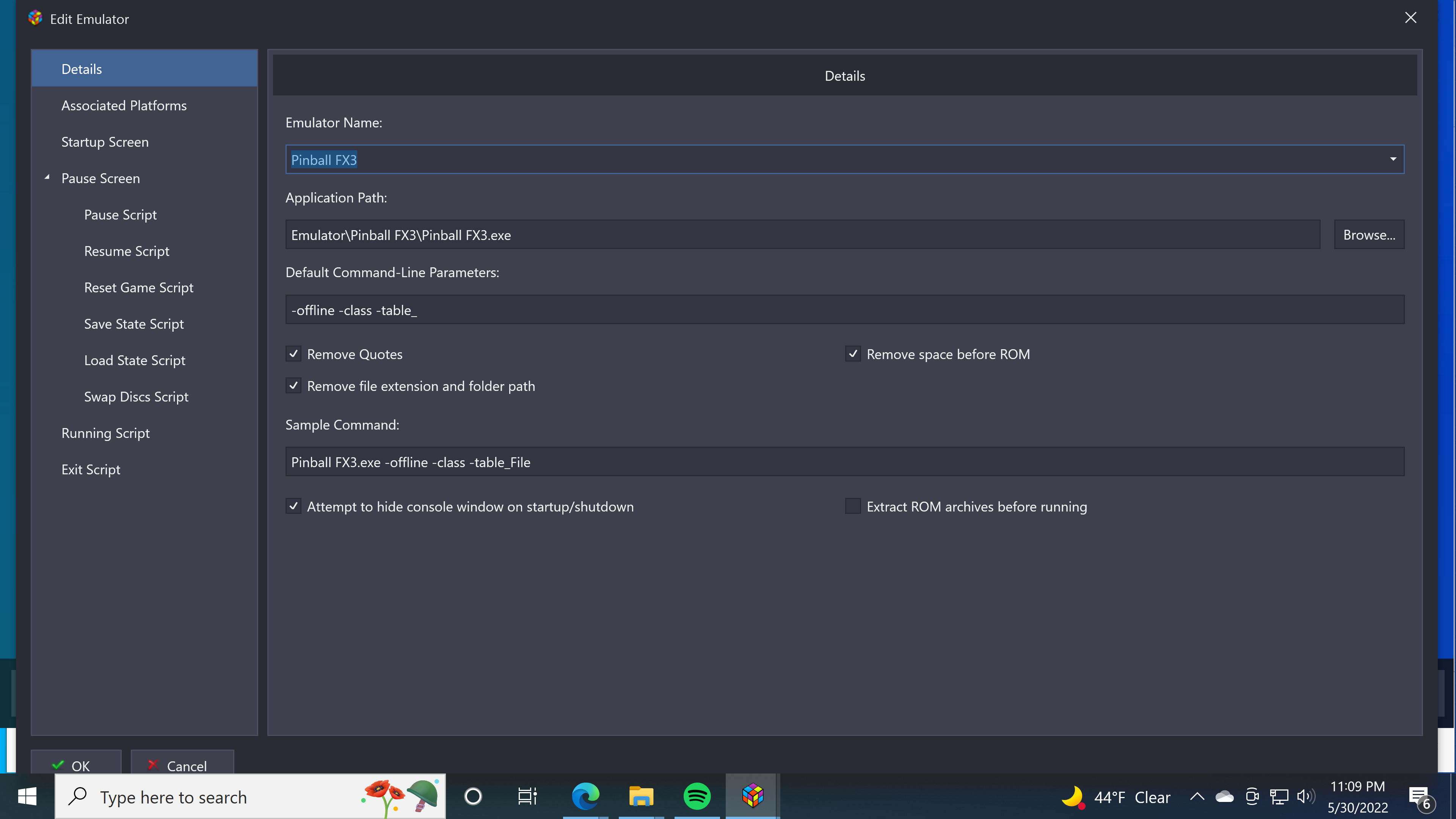Enable Extract ROM archives before running

pyautogui.click(x=853, y=506)
